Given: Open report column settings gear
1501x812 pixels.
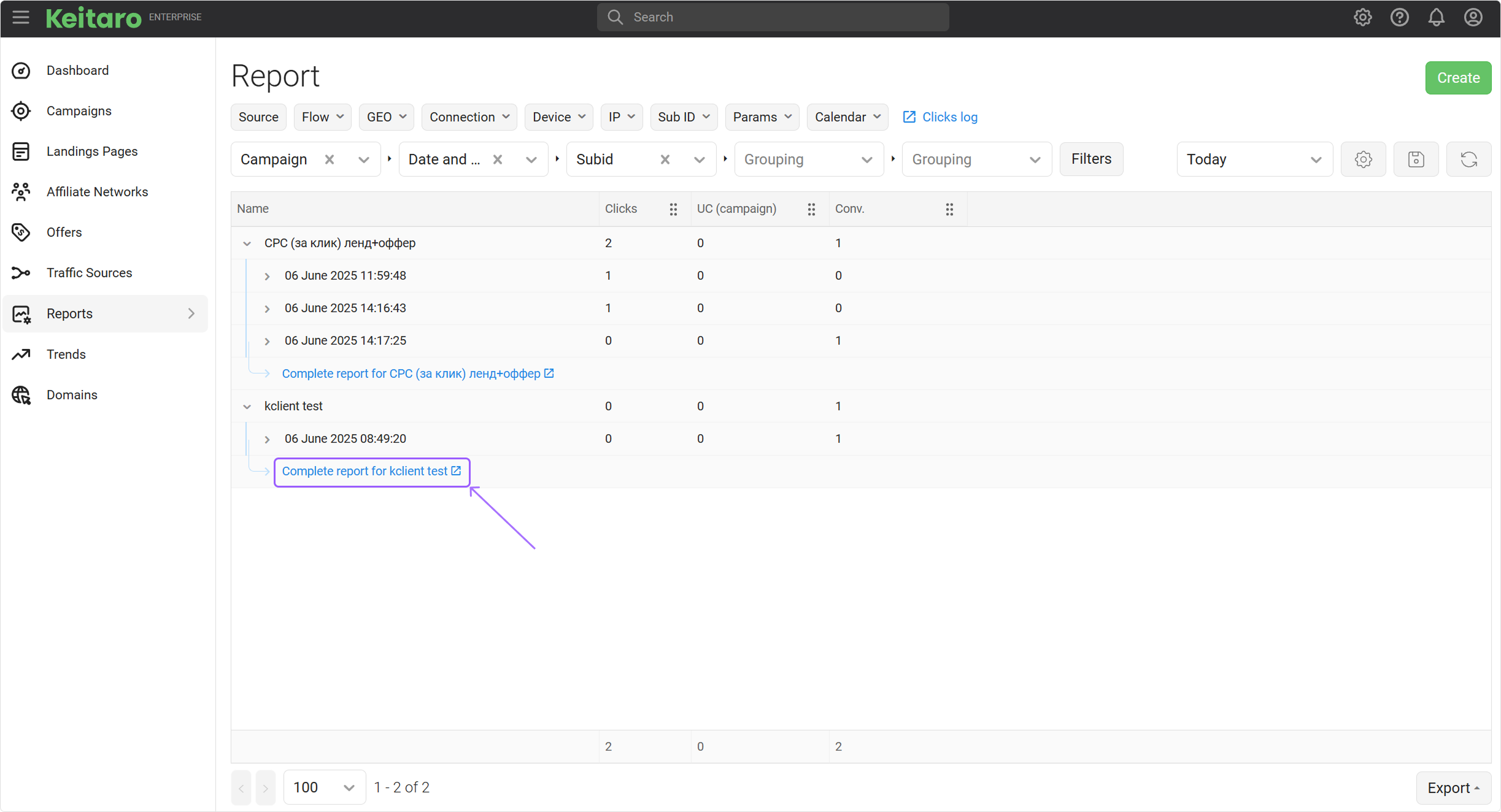Looking at the screenshot, I should (1363, 159).
